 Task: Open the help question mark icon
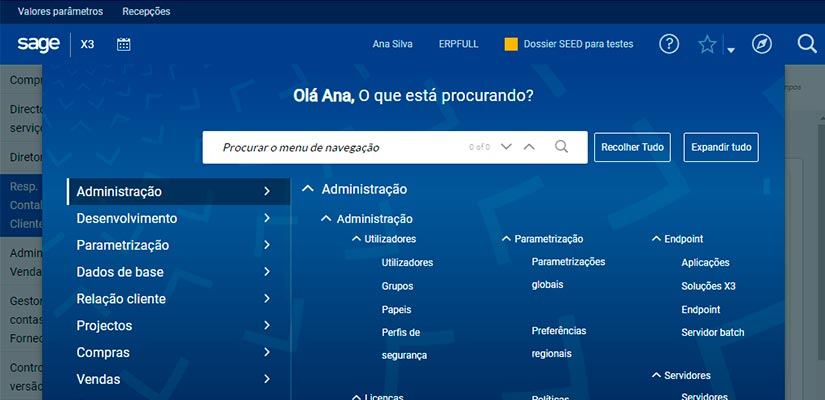[x=669, y=44]
